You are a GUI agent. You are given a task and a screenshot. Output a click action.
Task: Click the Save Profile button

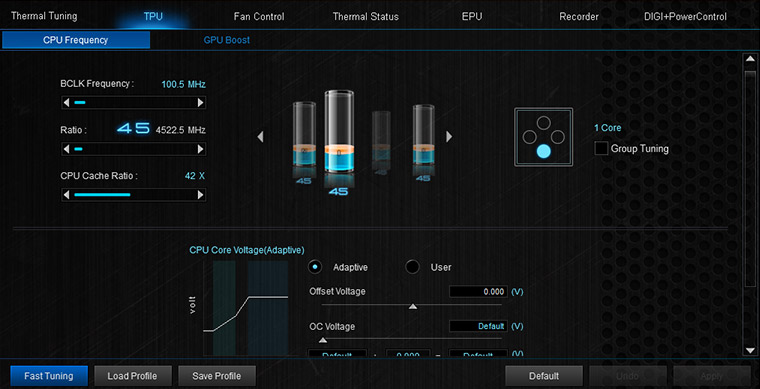(x=217, y=376)
